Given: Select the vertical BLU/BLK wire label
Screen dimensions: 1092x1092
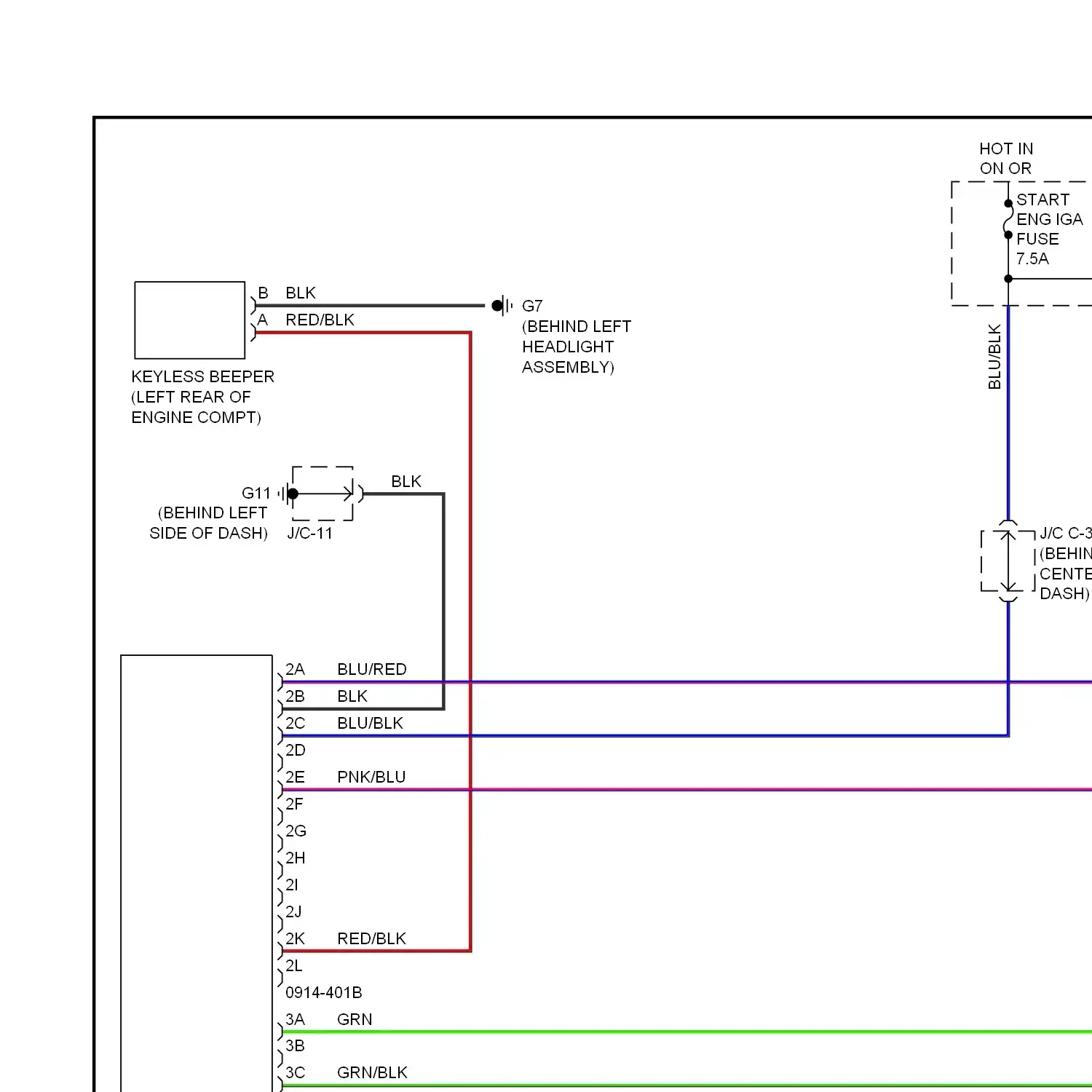Looking at the screenshot, I should (x=994, y=357).
